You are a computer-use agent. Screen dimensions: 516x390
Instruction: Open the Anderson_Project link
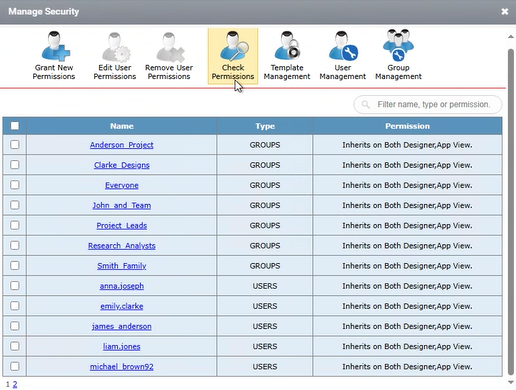122,145
